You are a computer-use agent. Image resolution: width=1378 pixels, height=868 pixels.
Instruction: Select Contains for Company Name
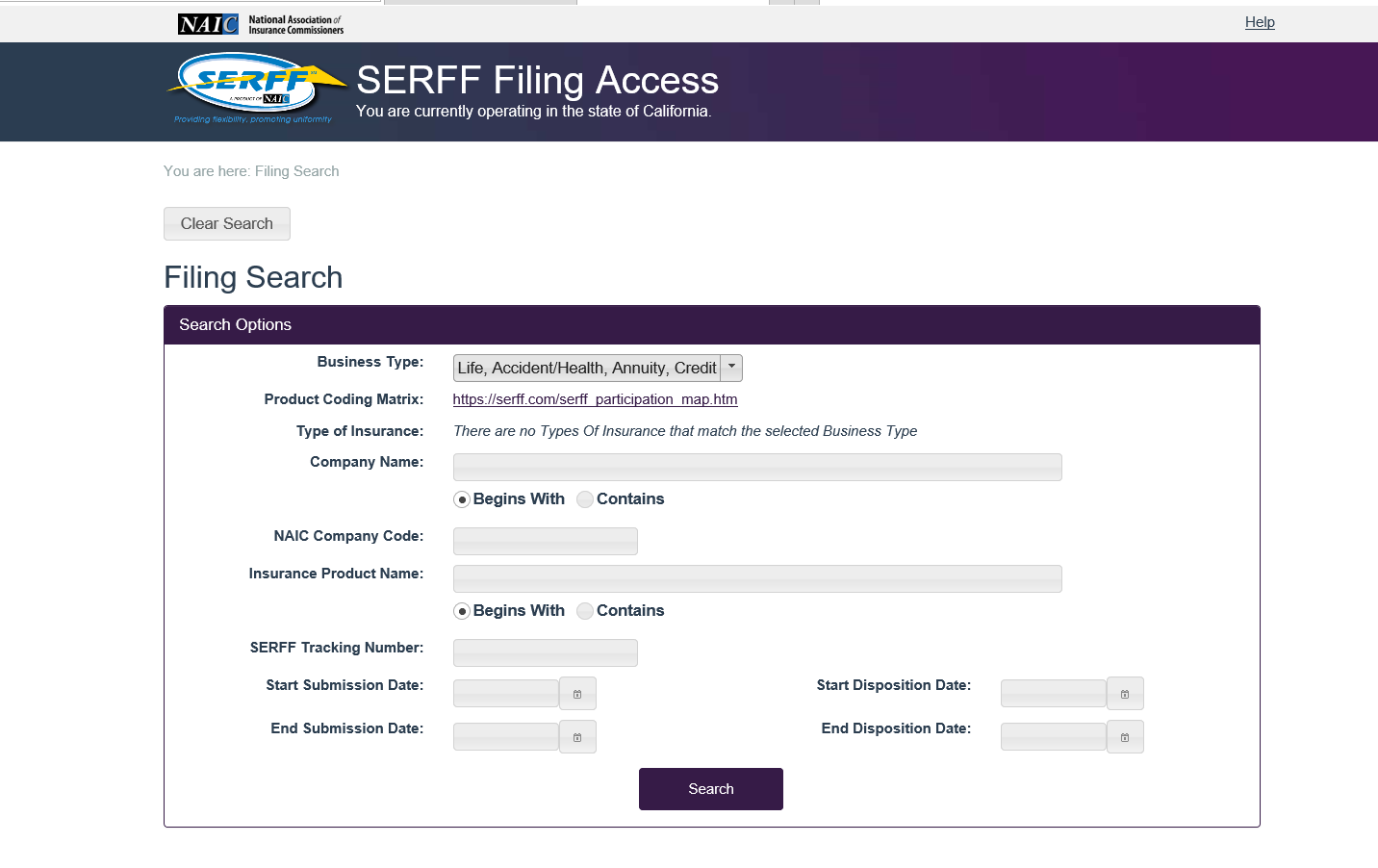(585, 499)
